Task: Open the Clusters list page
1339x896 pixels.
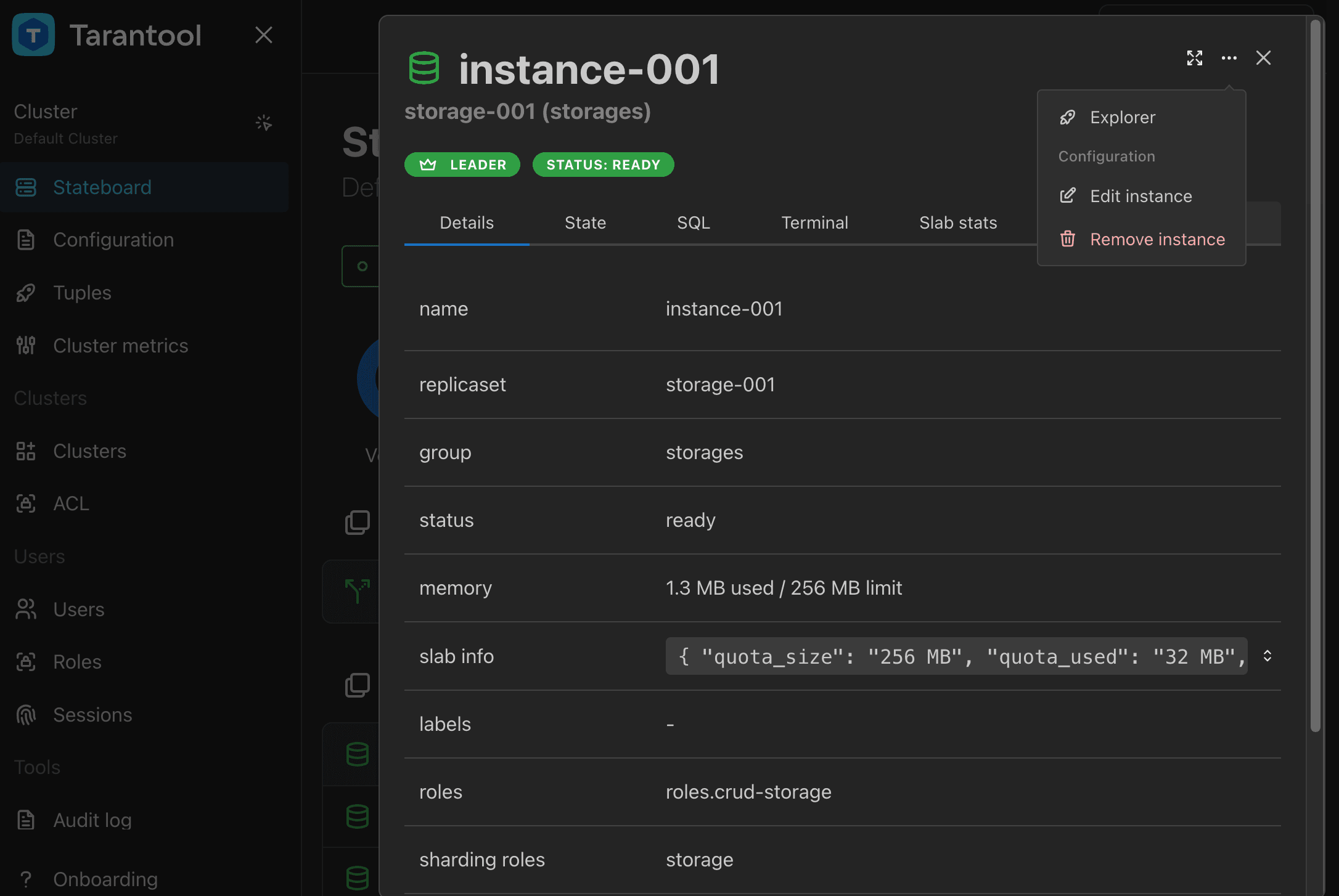Action: [144, 451]
